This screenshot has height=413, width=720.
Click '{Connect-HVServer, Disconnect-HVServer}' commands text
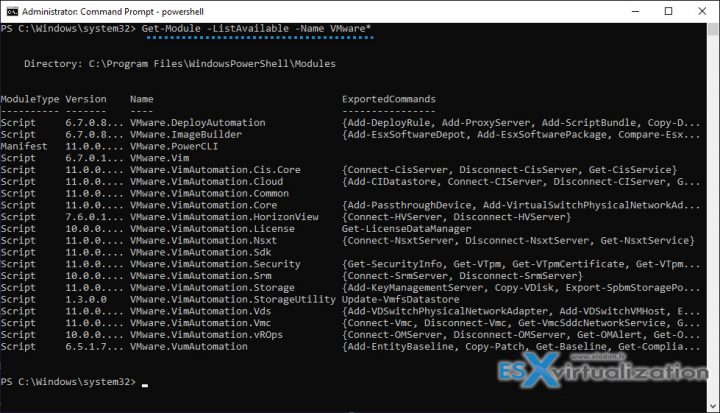[456, 217]
